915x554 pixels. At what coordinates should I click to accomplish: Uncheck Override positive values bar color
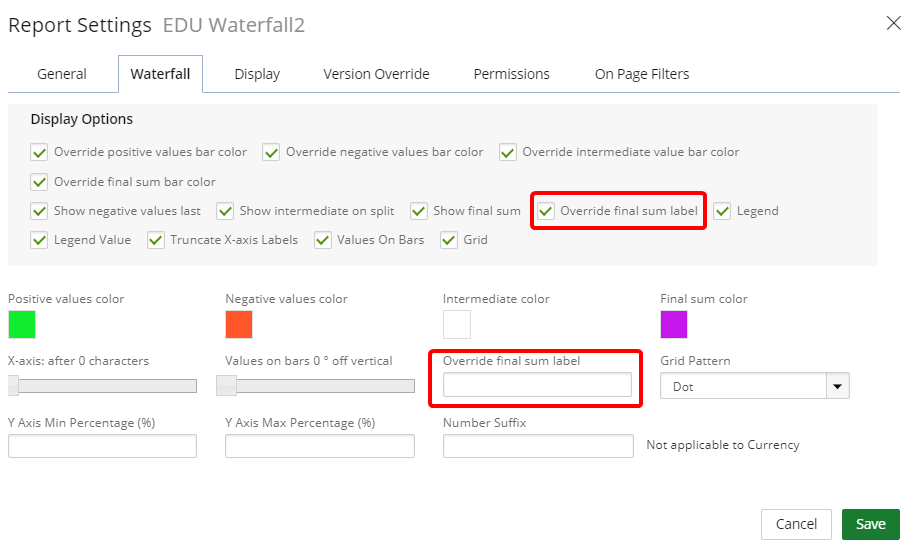pos(39,152)
